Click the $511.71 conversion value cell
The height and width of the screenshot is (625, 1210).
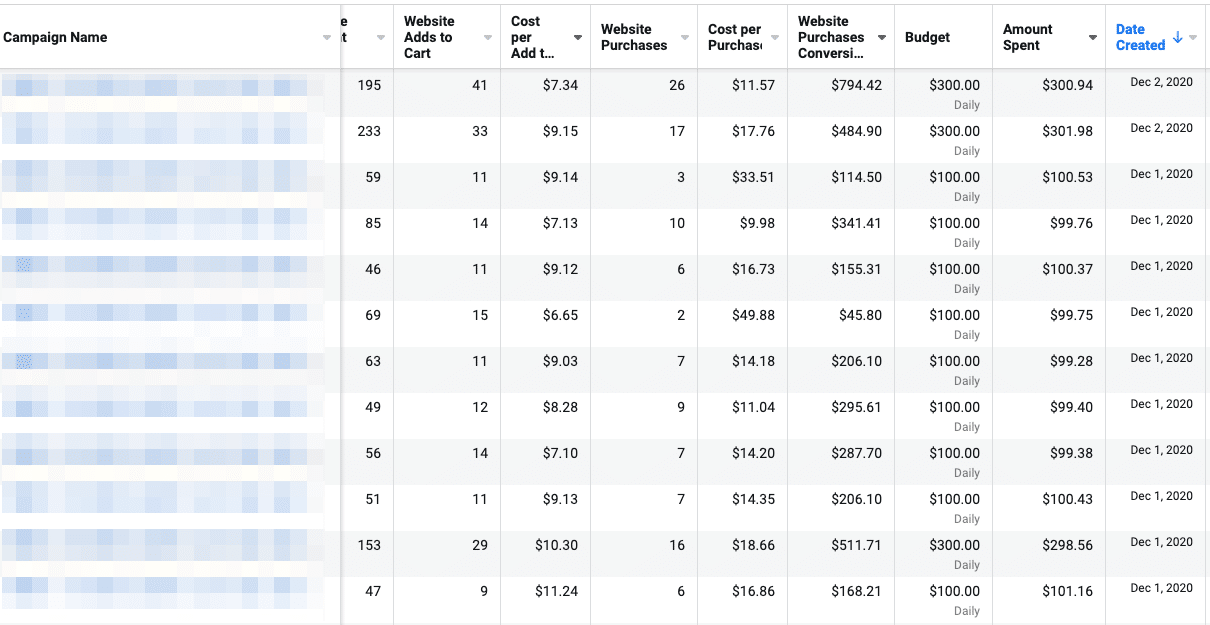click(856, 545)
